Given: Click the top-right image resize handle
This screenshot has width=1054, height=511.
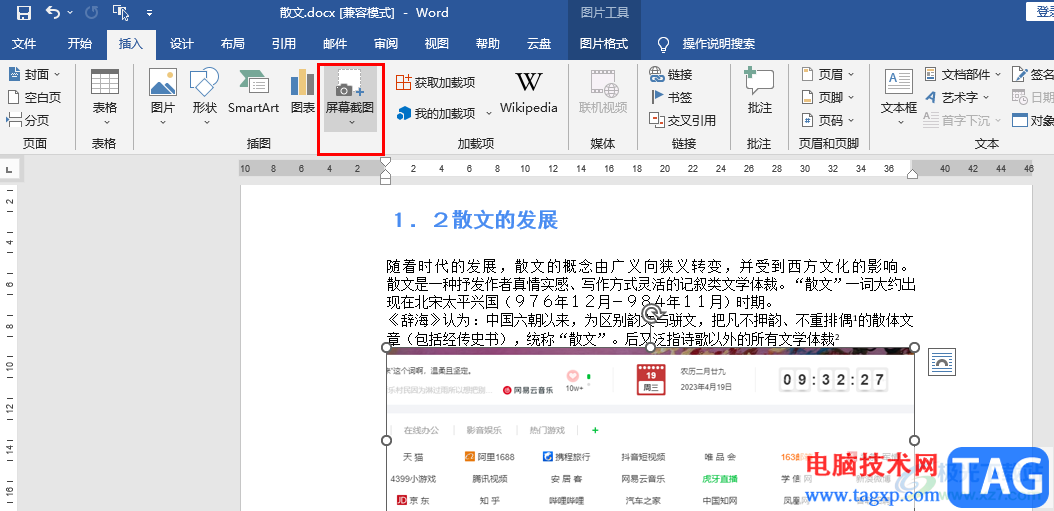Looking at the screenshot, I should (x=914, y=348).
